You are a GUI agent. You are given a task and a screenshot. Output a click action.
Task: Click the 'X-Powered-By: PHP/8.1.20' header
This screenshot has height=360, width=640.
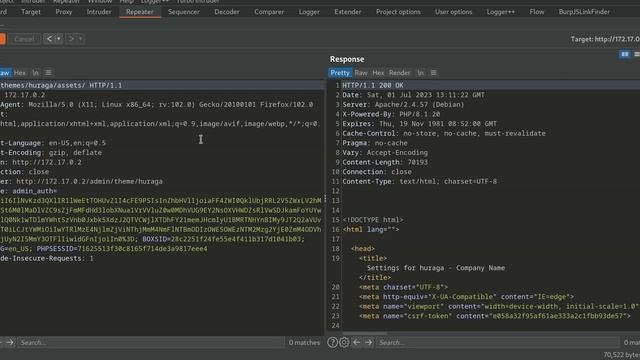pyautogui.click(x=391, y=114)
